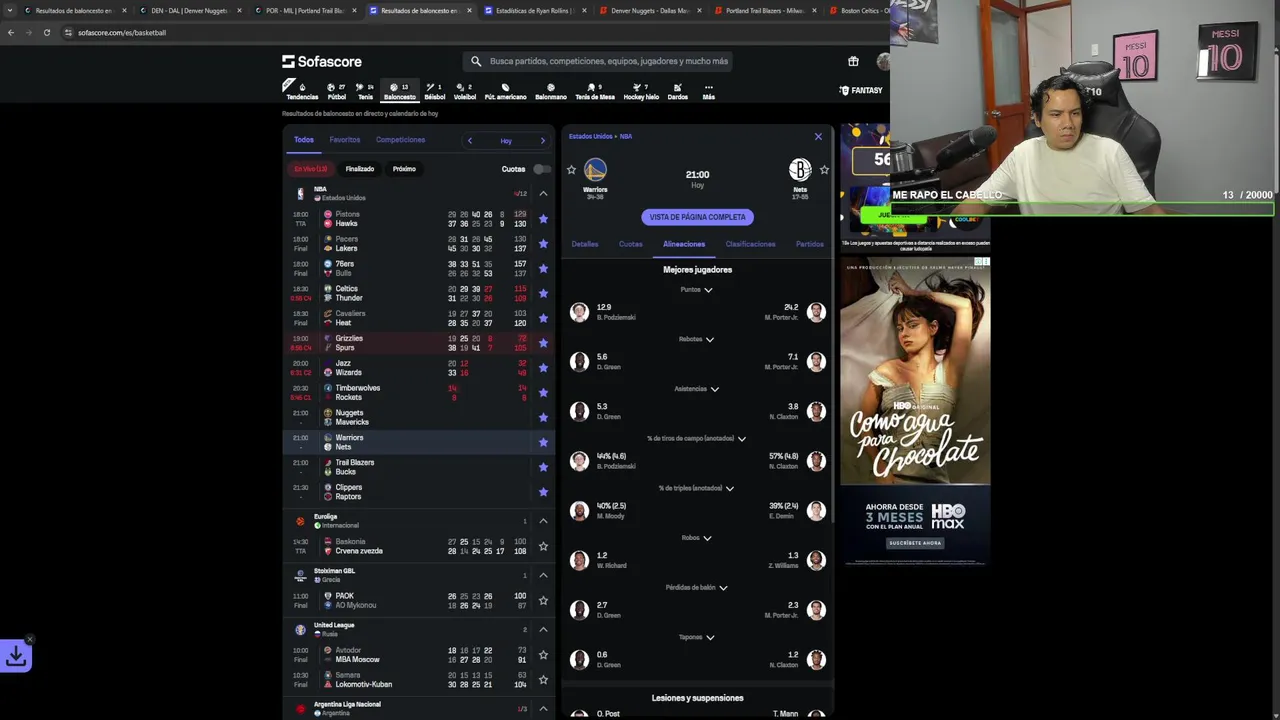Switch to the Competiciones tab
The height and width of the screenshot is (720, 1280).
[400, 140]
